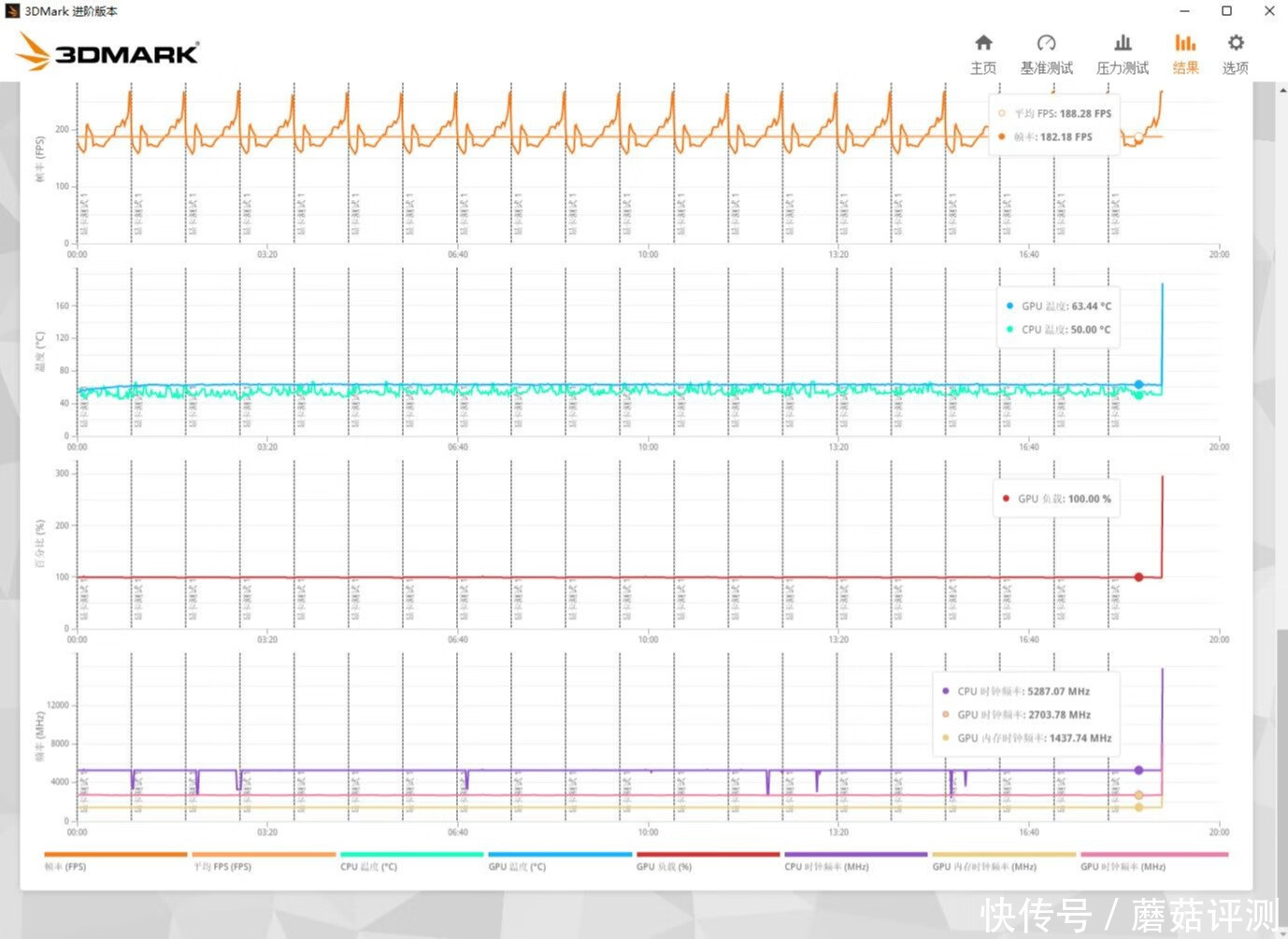The height and width of the screenshot is (939, 1288).
Task: Select the 结果 results chart icon
Action: click(1185, 53)
